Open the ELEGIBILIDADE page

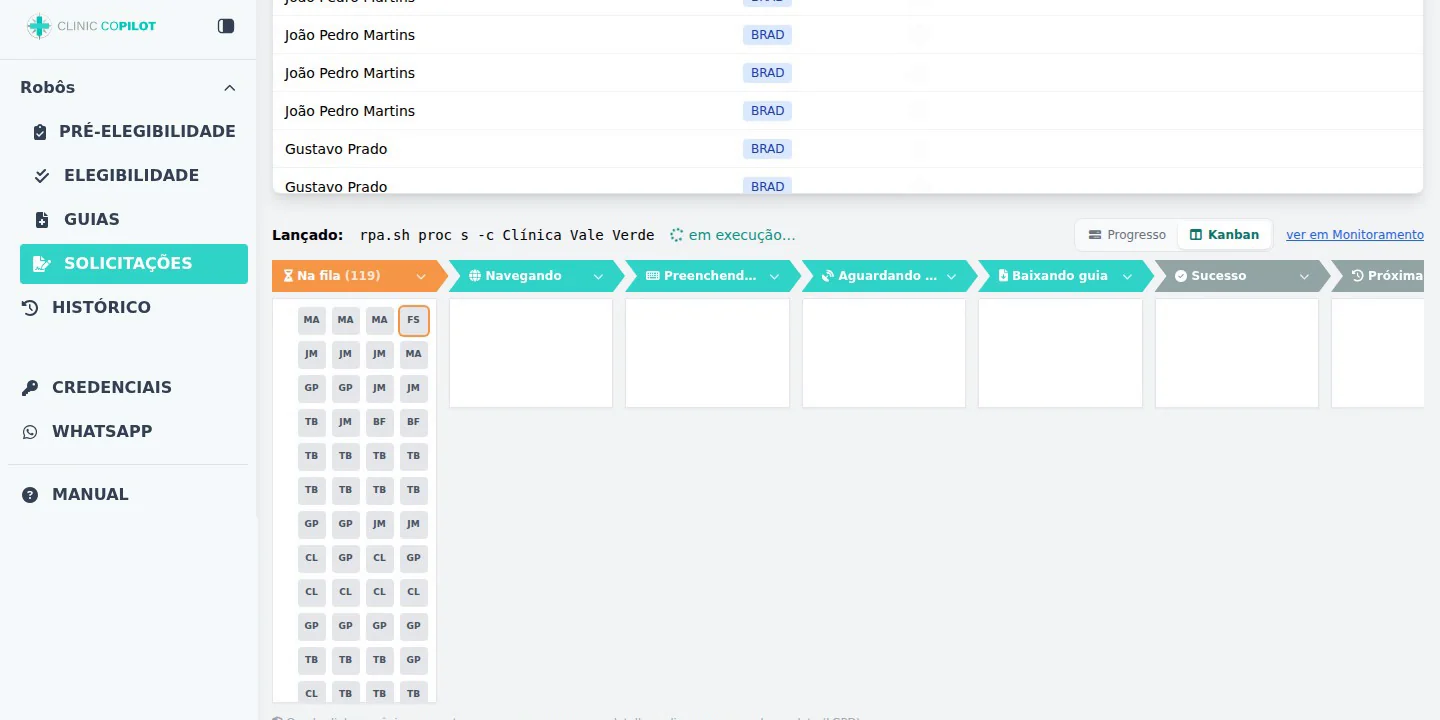tap(134, 176)
